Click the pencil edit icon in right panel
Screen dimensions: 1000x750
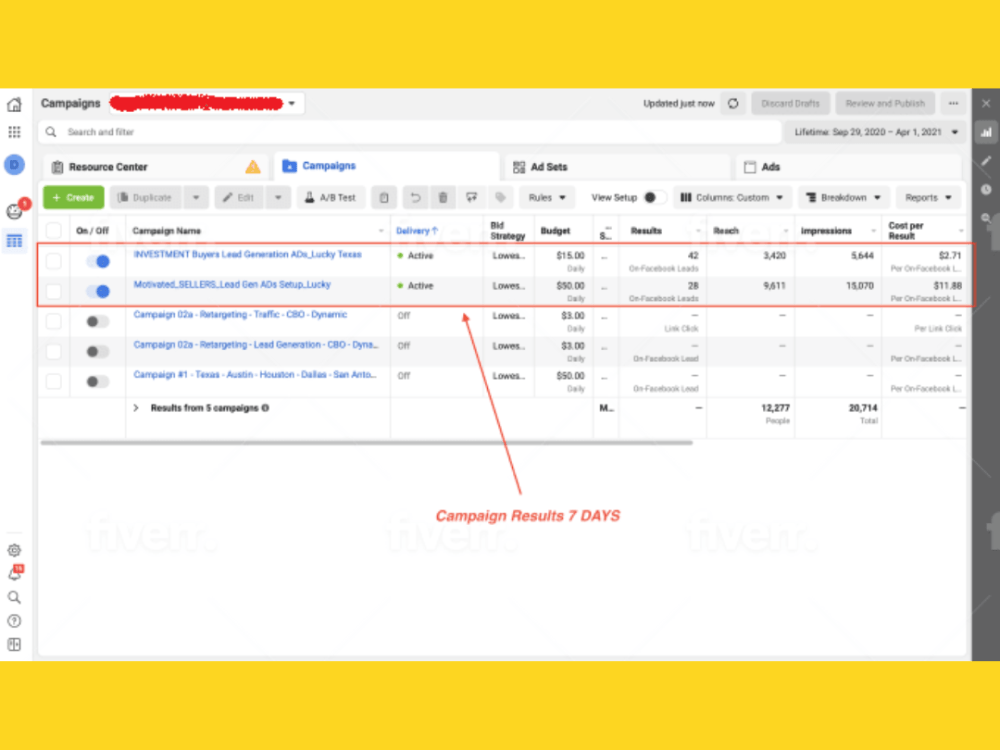coord(986,161)
